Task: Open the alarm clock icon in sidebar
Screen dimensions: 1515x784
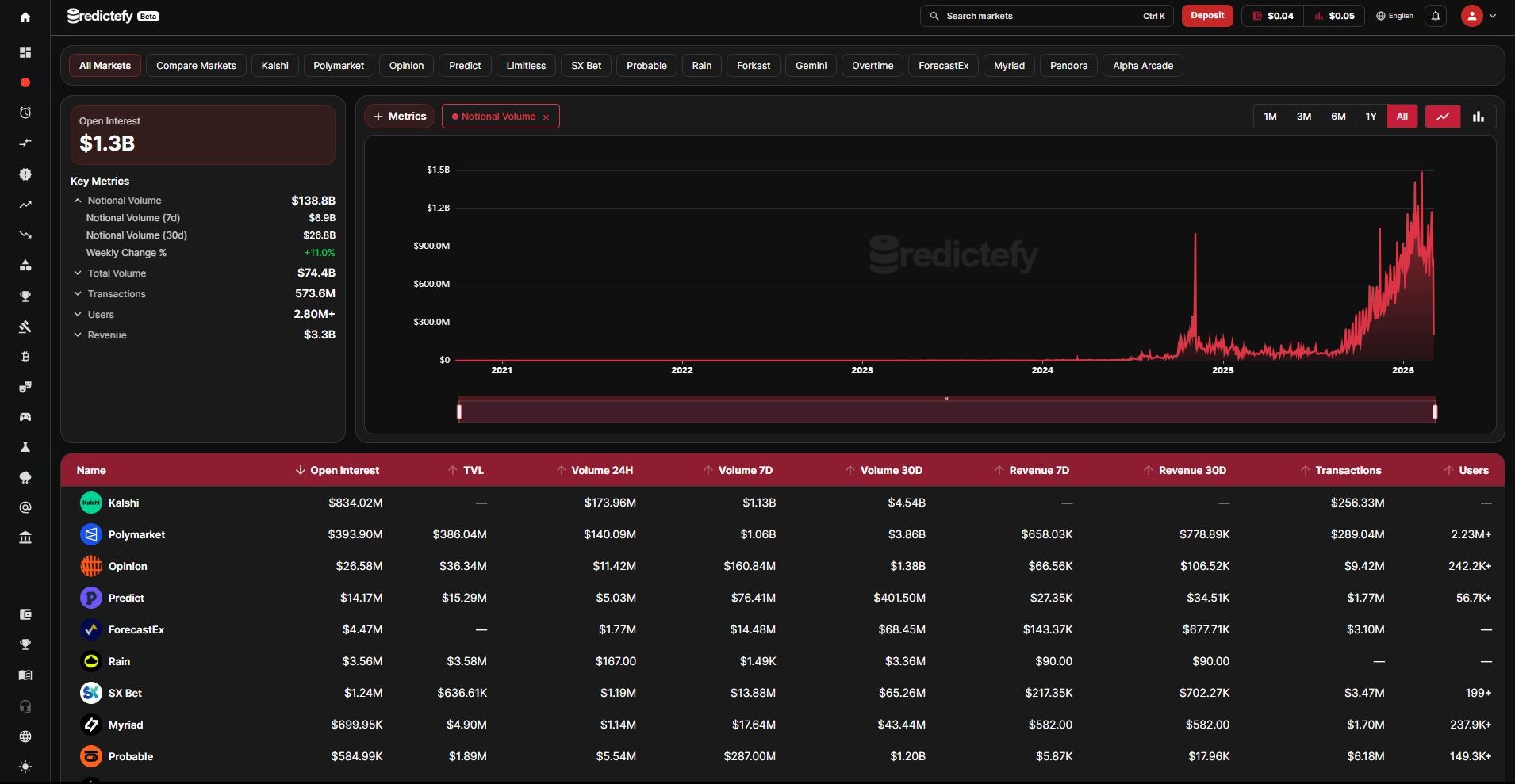Action: (25, 113)
